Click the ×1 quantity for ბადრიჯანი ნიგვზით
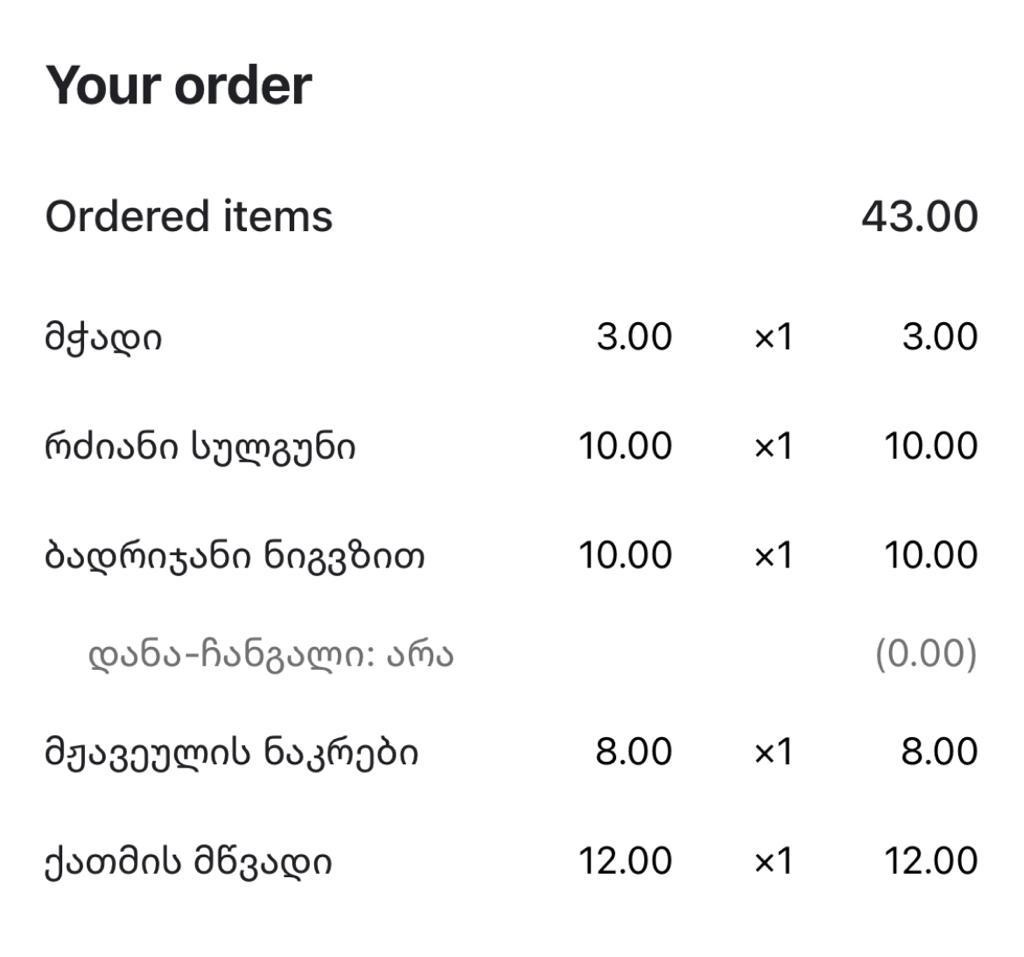This screenshot has height=957, width=1024. [x=773, y=556]
